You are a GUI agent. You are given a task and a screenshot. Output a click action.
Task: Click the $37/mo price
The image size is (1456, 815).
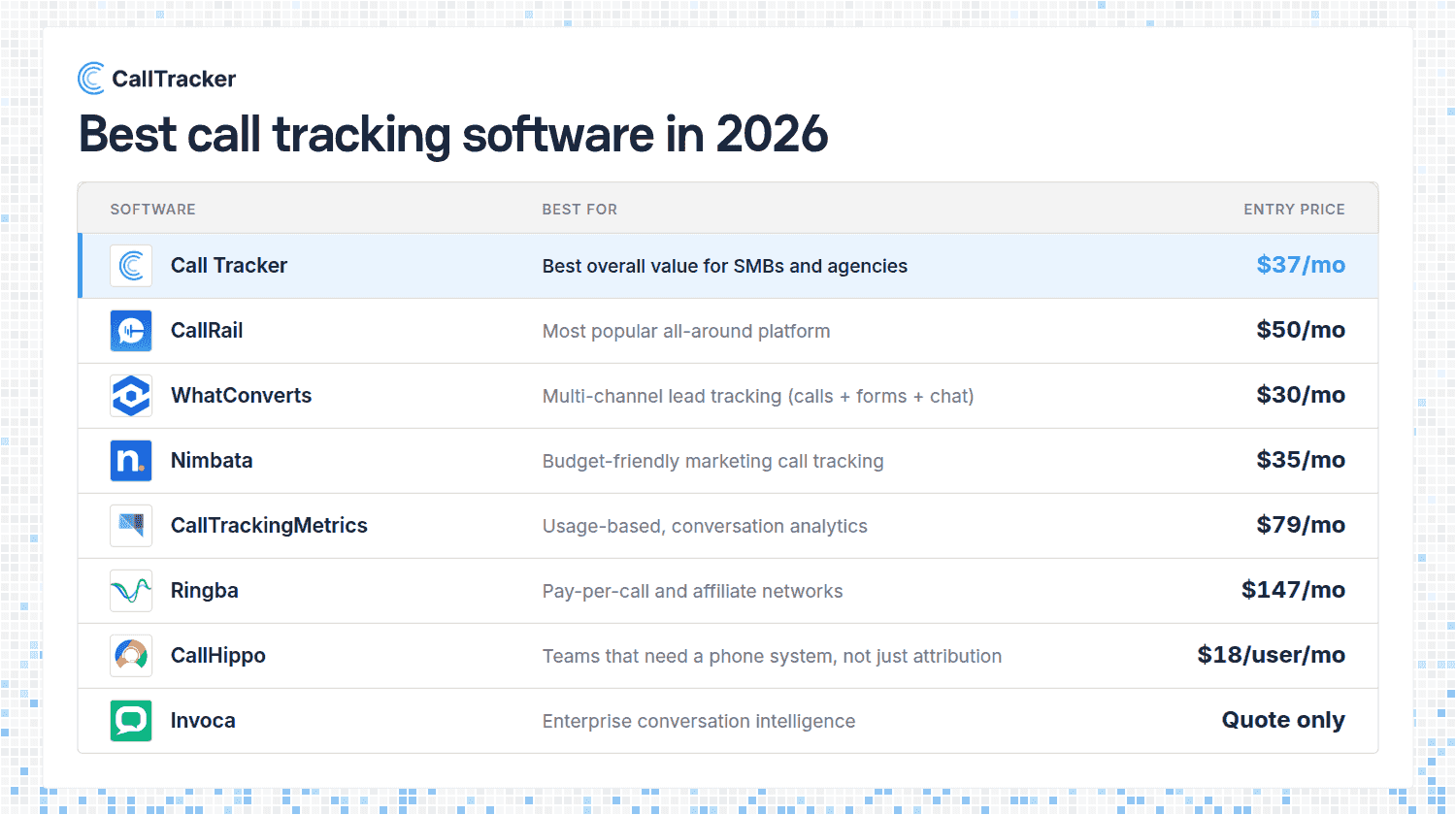pos(1301,265)
